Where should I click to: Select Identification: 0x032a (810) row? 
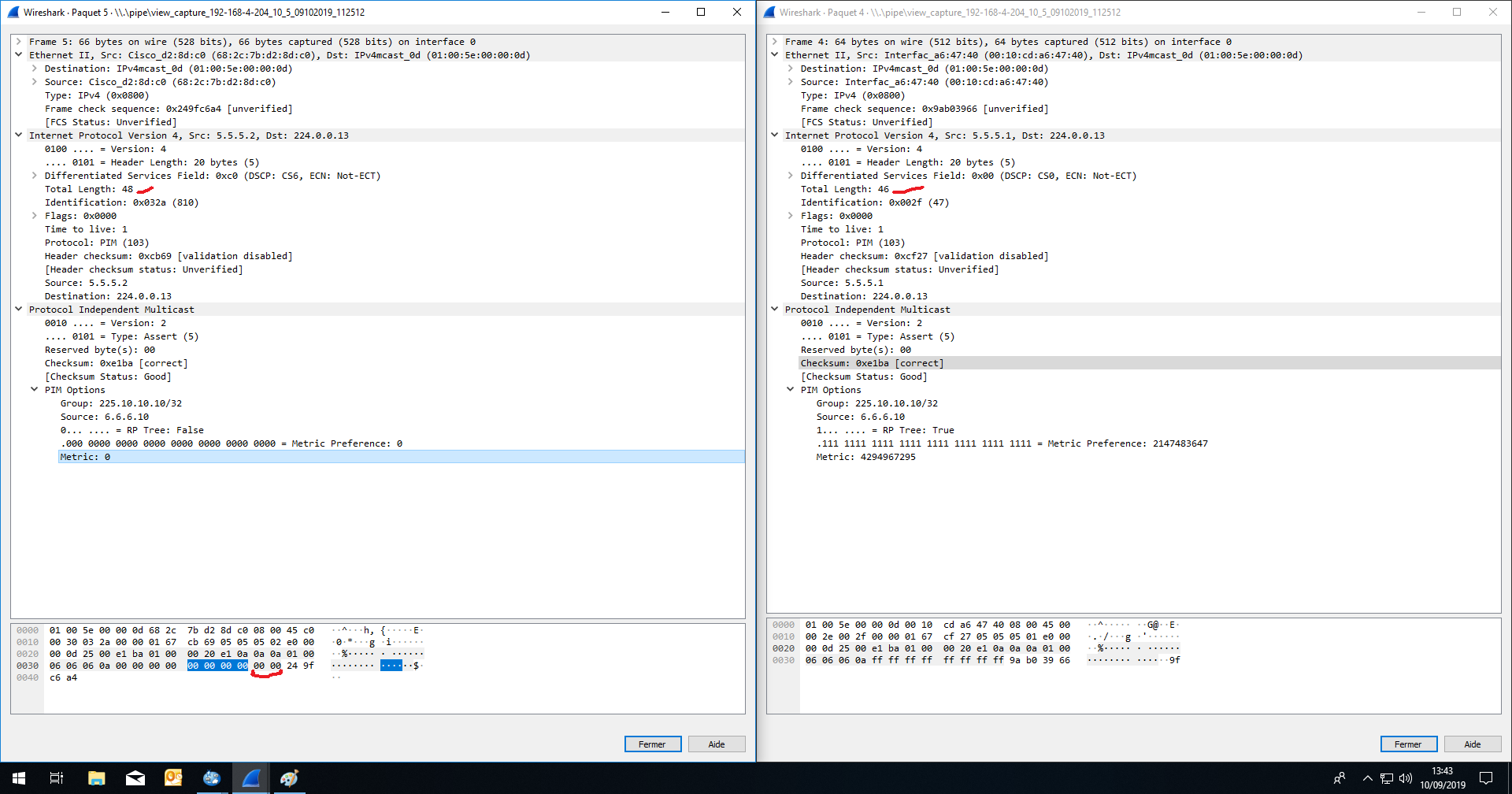[122, 202]
